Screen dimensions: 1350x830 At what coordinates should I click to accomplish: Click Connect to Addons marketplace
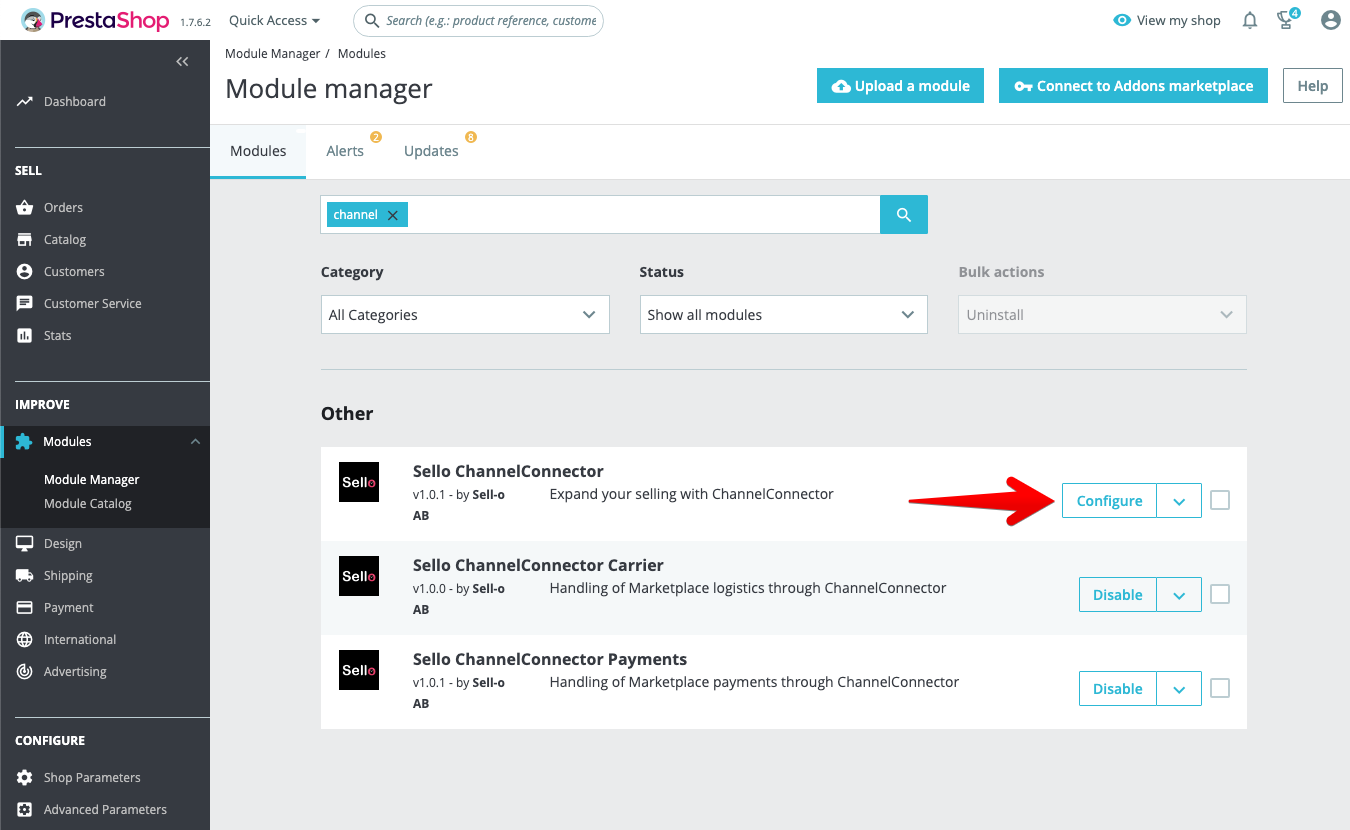[1133, 86]
